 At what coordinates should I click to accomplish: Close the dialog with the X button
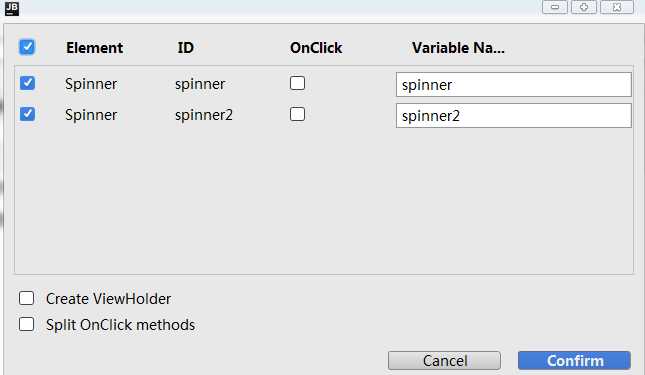[617, 7]
